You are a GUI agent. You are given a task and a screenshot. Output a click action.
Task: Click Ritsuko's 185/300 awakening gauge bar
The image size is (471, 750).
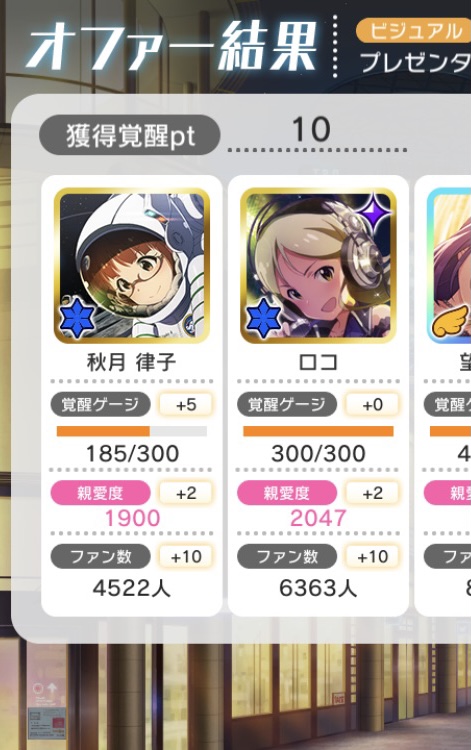(131, 431)
